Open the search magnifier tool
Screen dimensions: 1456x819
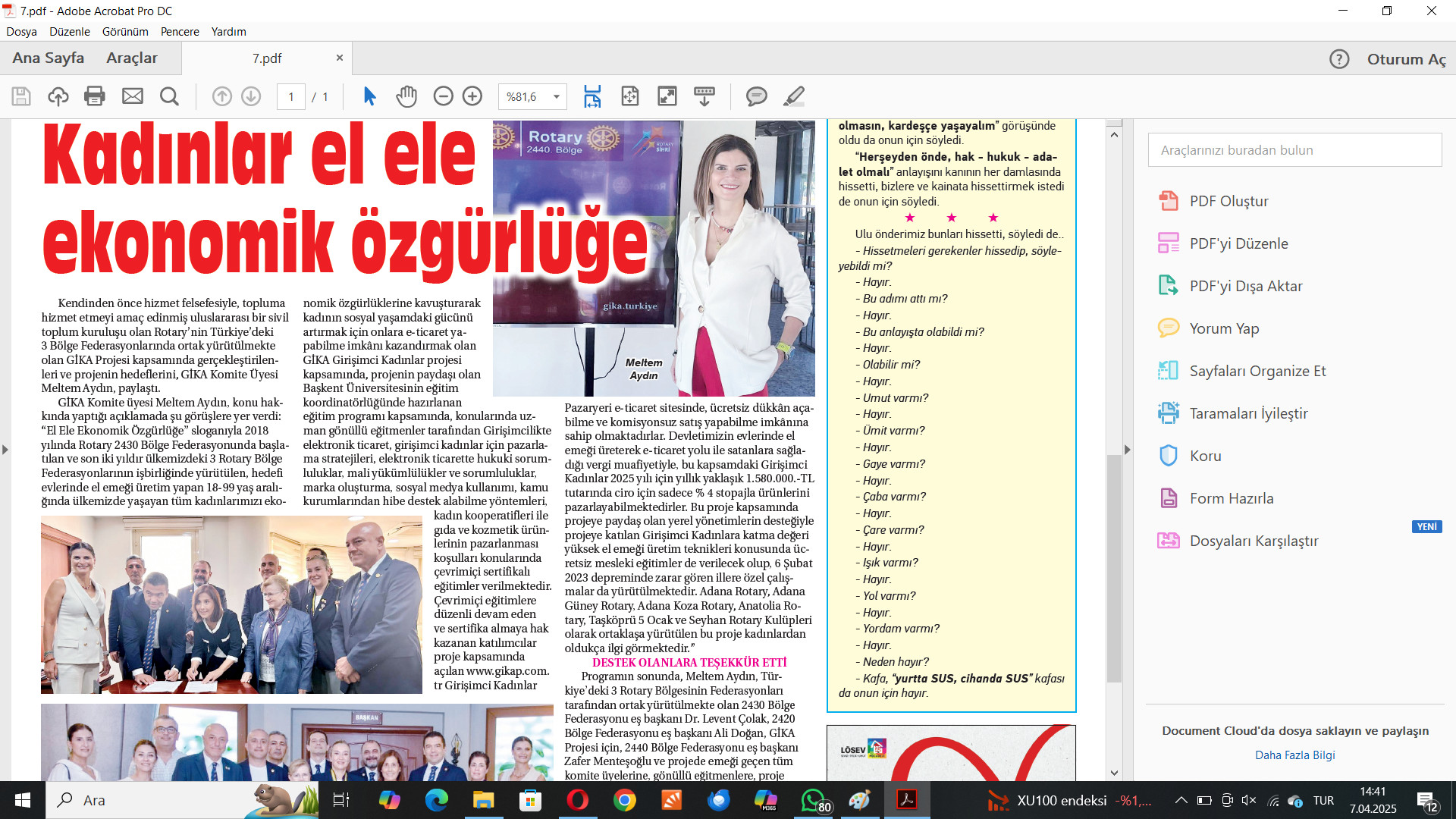pyautogui.click(x=170, y=96)
